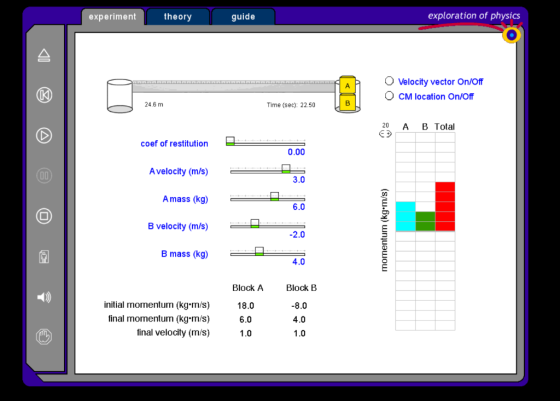This screenshot has width=560, height=401.
Task: Click the coef of restitution slider handle
Action: 230,141
